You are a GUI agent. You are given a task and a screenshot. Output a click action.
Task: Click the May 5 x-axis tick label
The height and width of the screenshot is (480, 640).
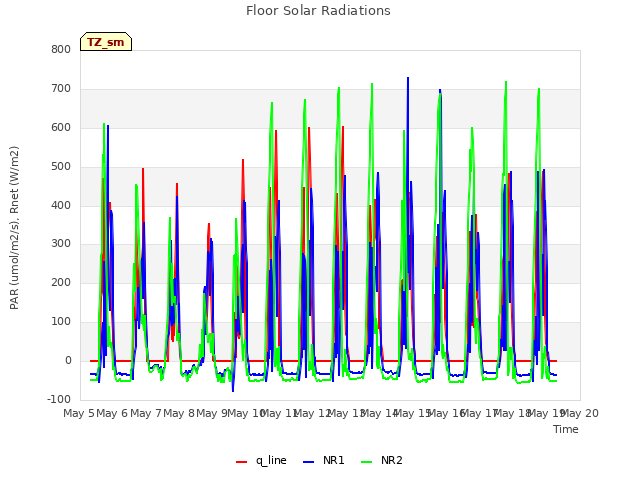click(x=79, y=413)
